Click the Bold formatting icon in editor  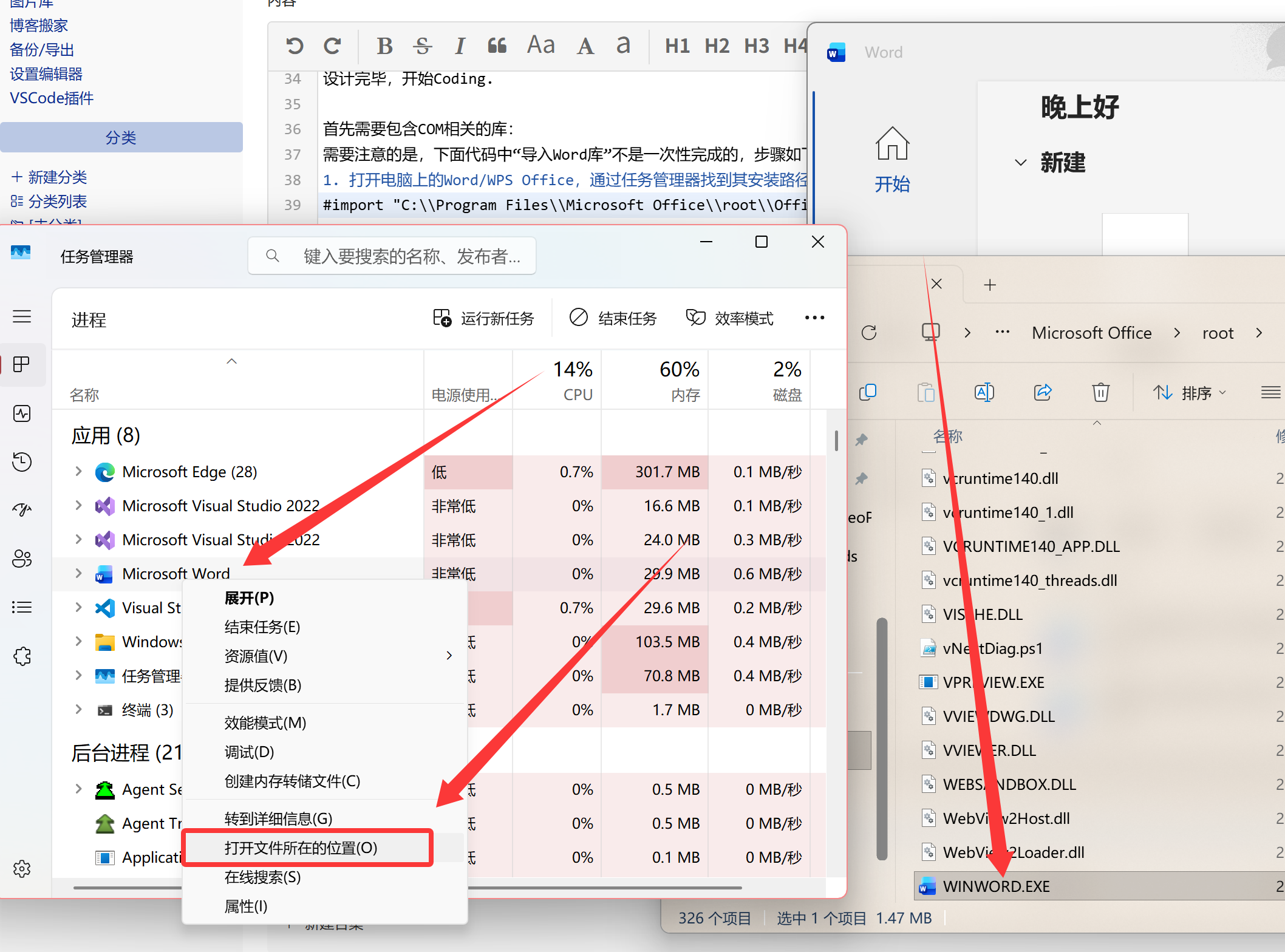click(x=384, y=46)
